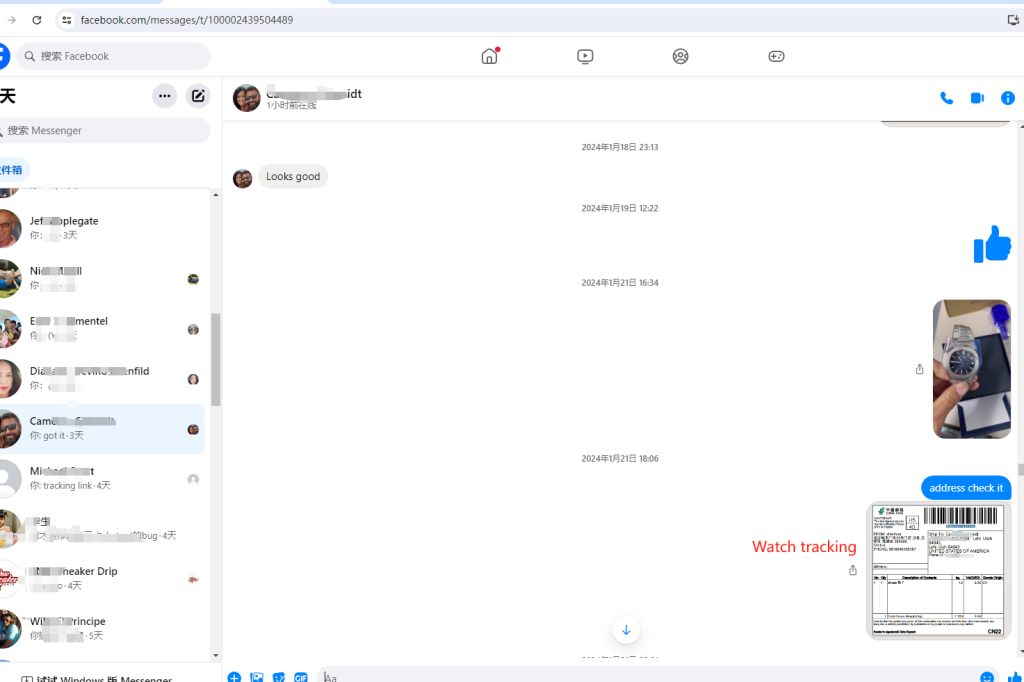The height and width of the screenshot is (682, 1024).
Task: Click the 搜索 Facebook search box
Action: click(115, 56)
